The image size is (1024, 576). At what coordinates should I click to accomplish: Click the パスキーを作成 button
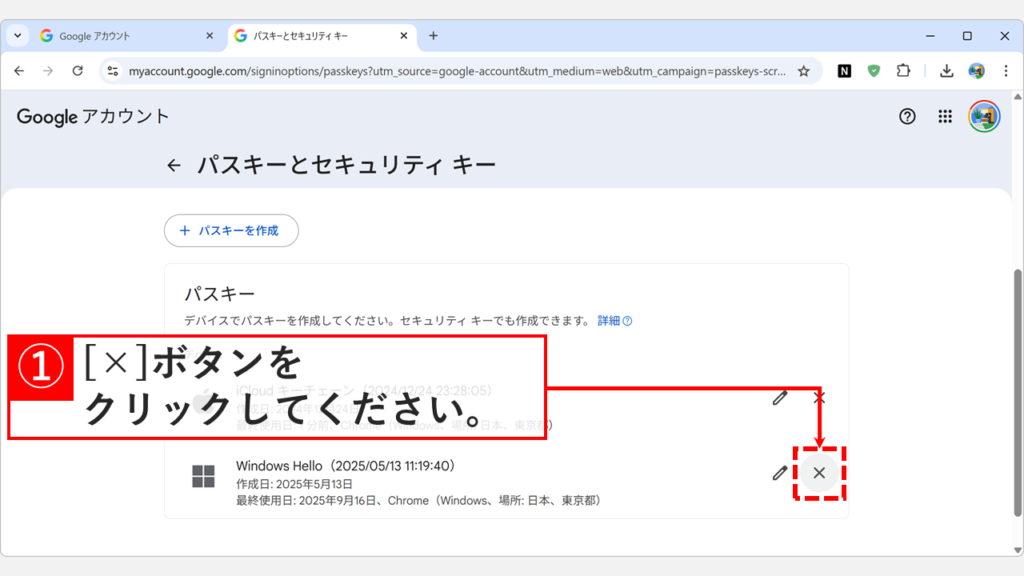231,230
